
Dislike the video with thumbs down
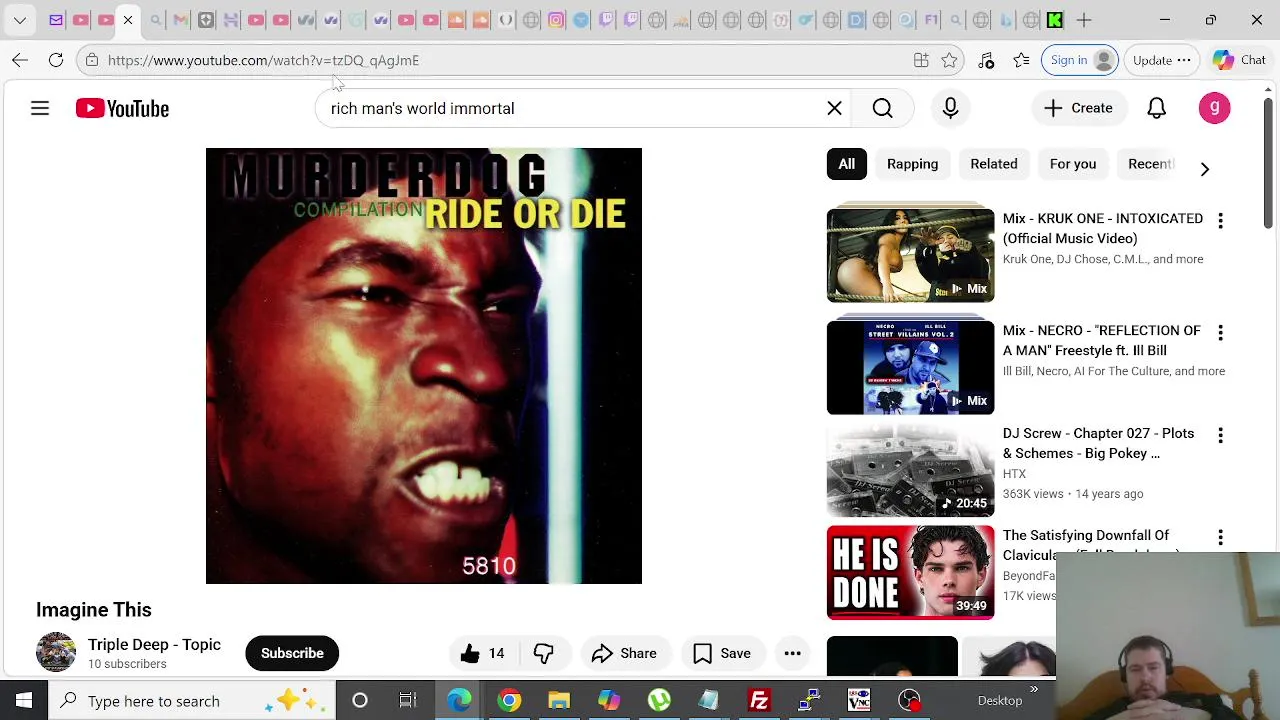pyautogui.click(x=543, y=653)
